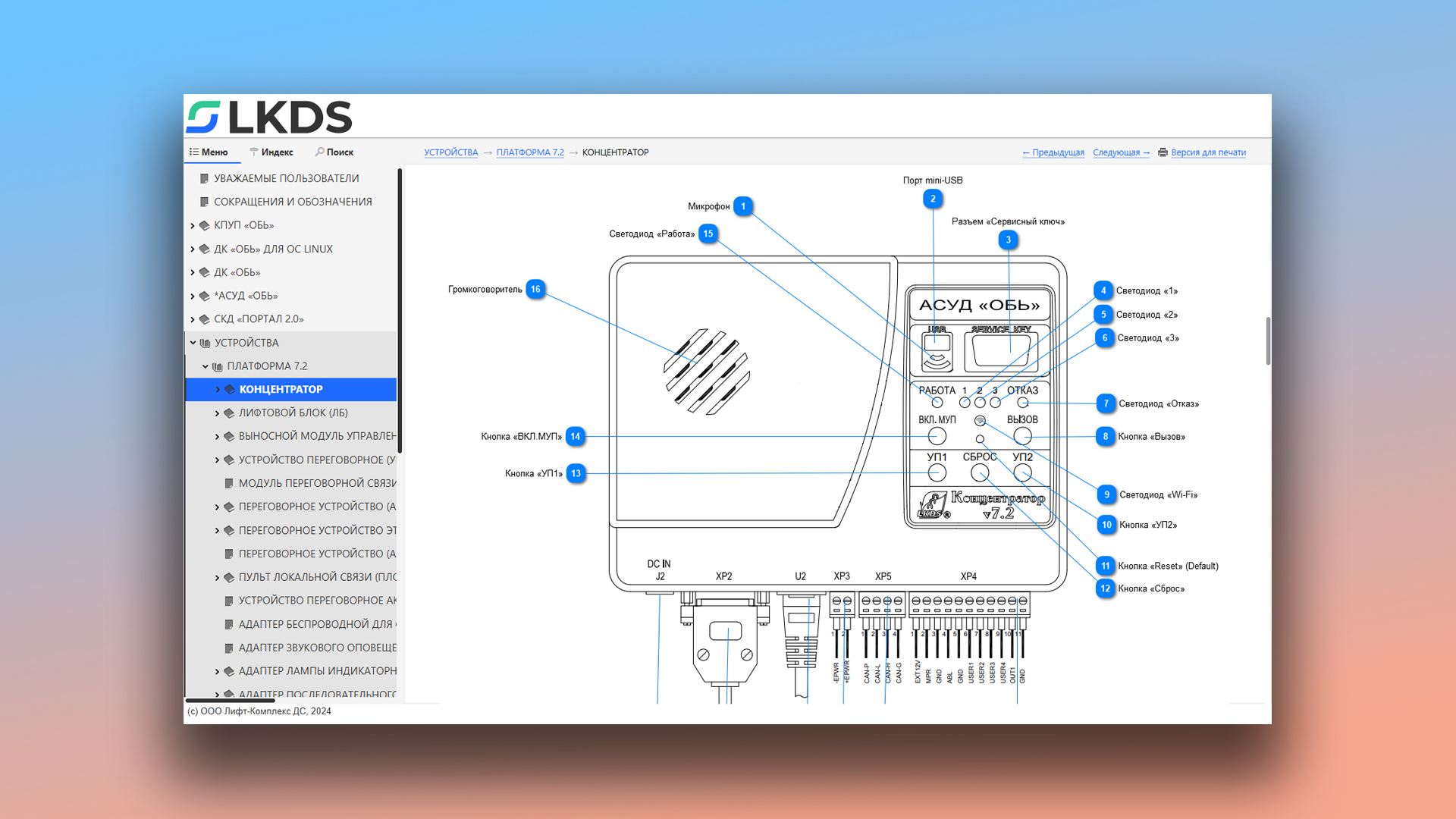The image size is (1456, 819).
Task: Click page icon beside УВАЖАЕМЫЕ ПОЛЬЗОВАТЕЛИ
Action: click(204, 178)
